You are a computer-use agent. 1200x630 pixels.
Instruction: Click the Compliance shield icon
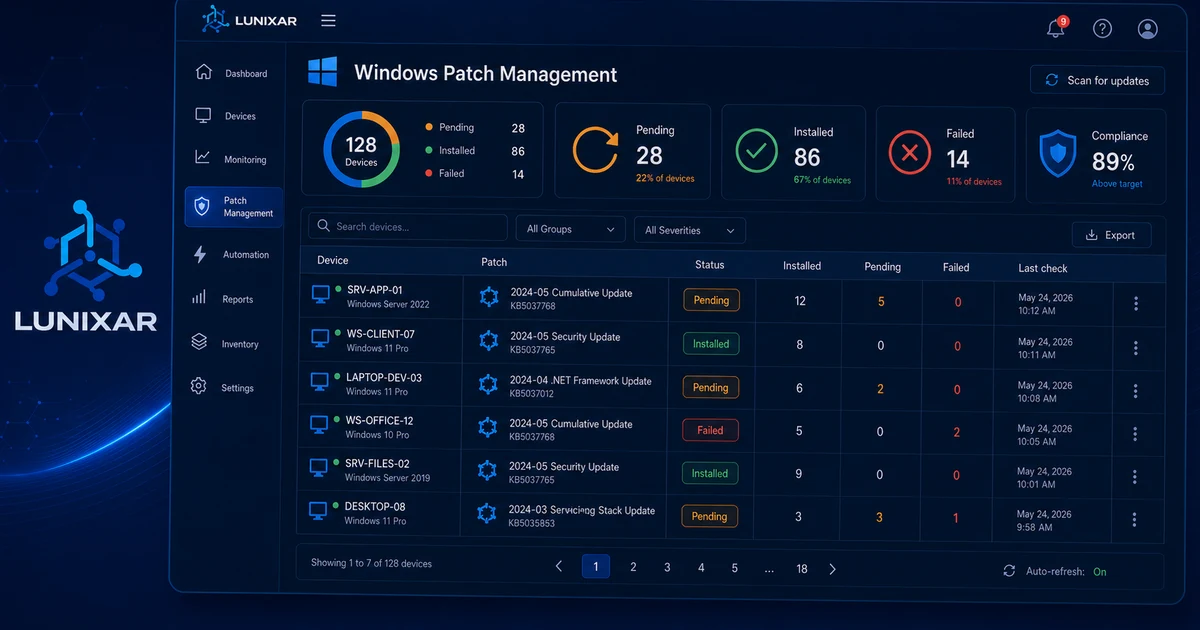pos(1058,155)
